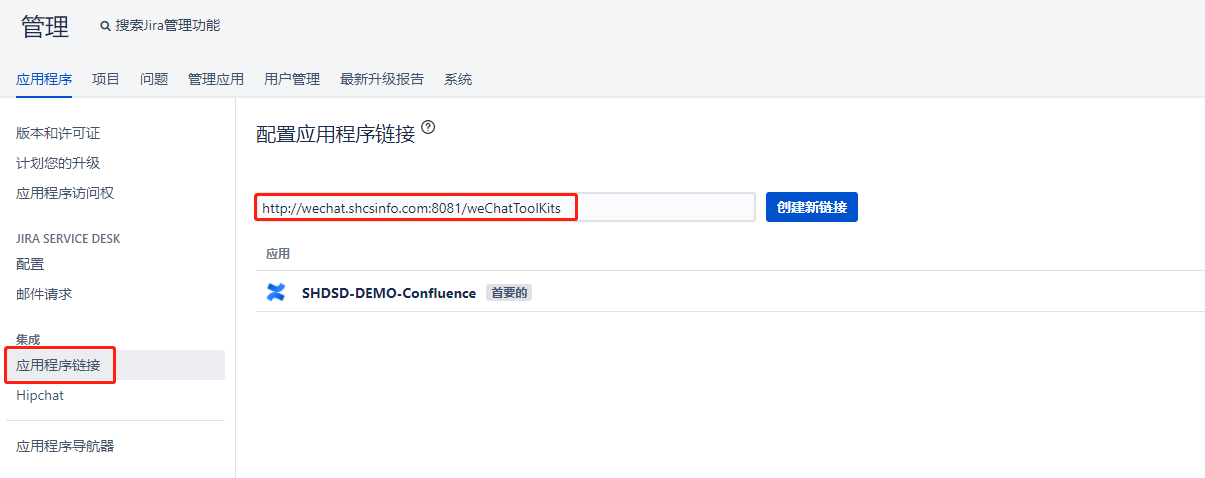Open Hipchat integration in sidebar
Viewport: 1205px width, 478px height.
(x=40, y=395)
